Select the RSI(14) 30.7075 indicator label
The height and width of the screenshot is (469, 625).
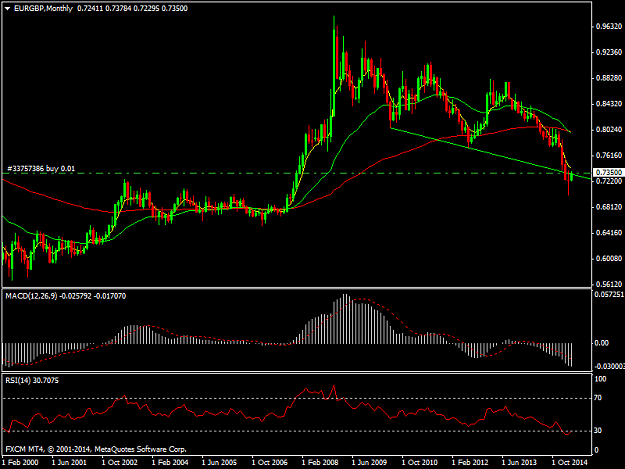(32, 381)
